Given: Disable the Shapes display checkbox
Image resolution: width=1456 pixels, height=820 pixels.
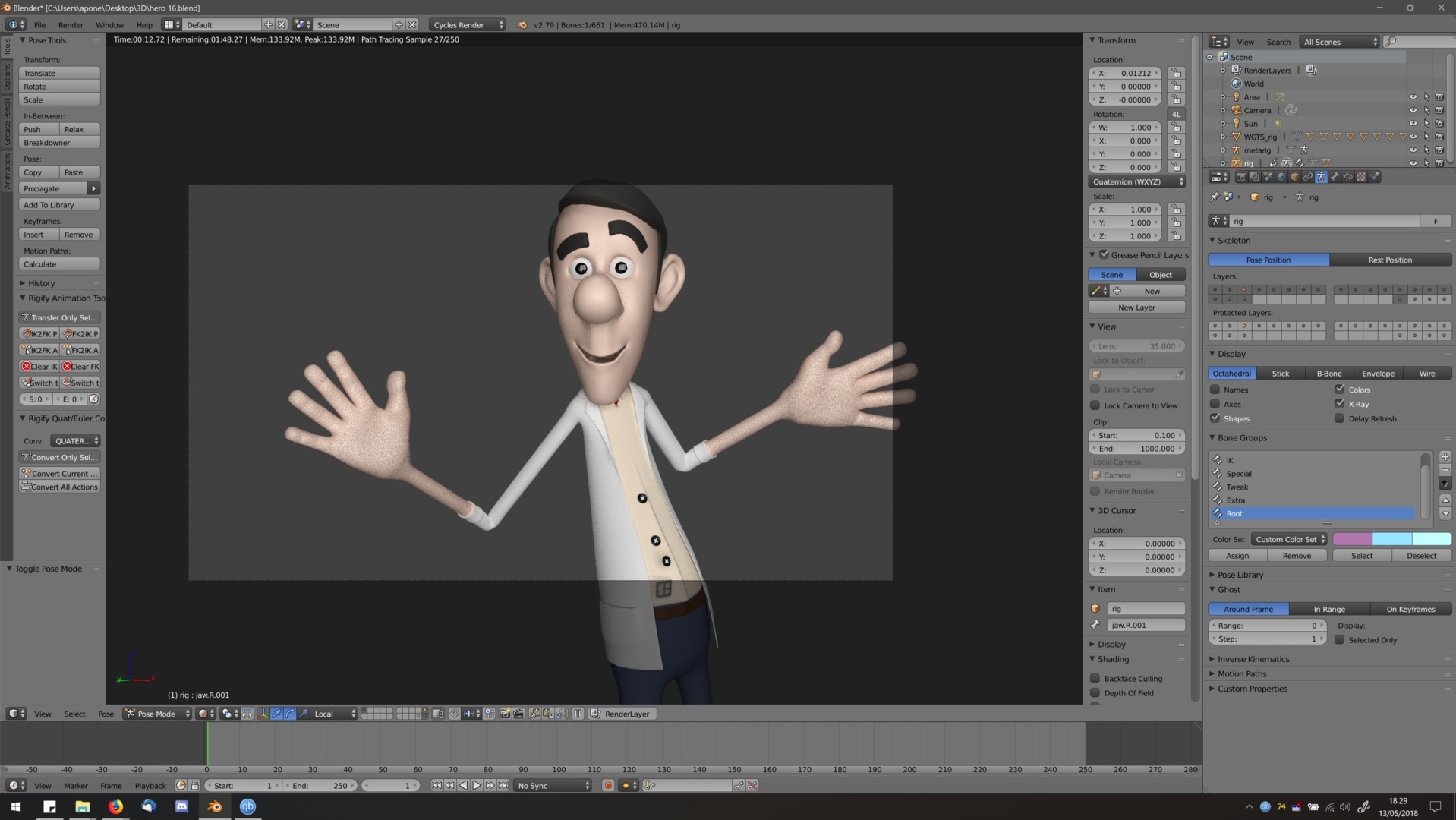Looking at the screenshot, I should click(1215, 418).
